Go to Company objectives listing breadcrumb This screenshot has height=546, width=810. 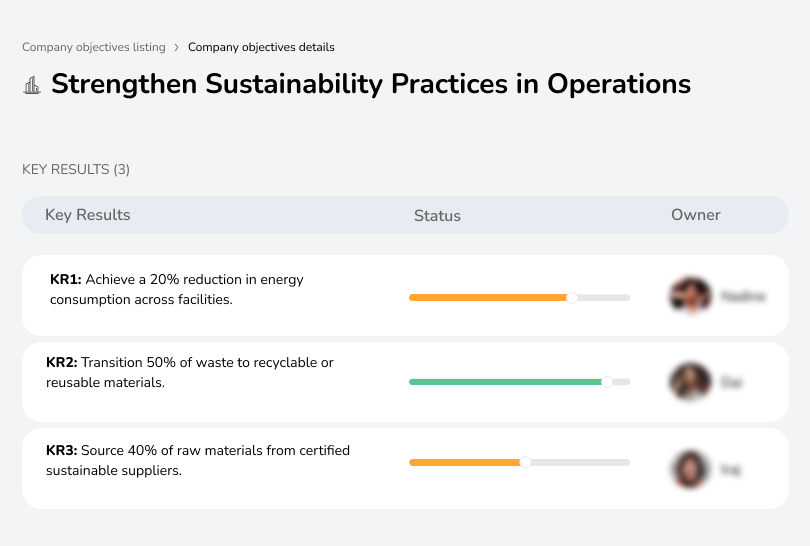click(x=93, y=47)
